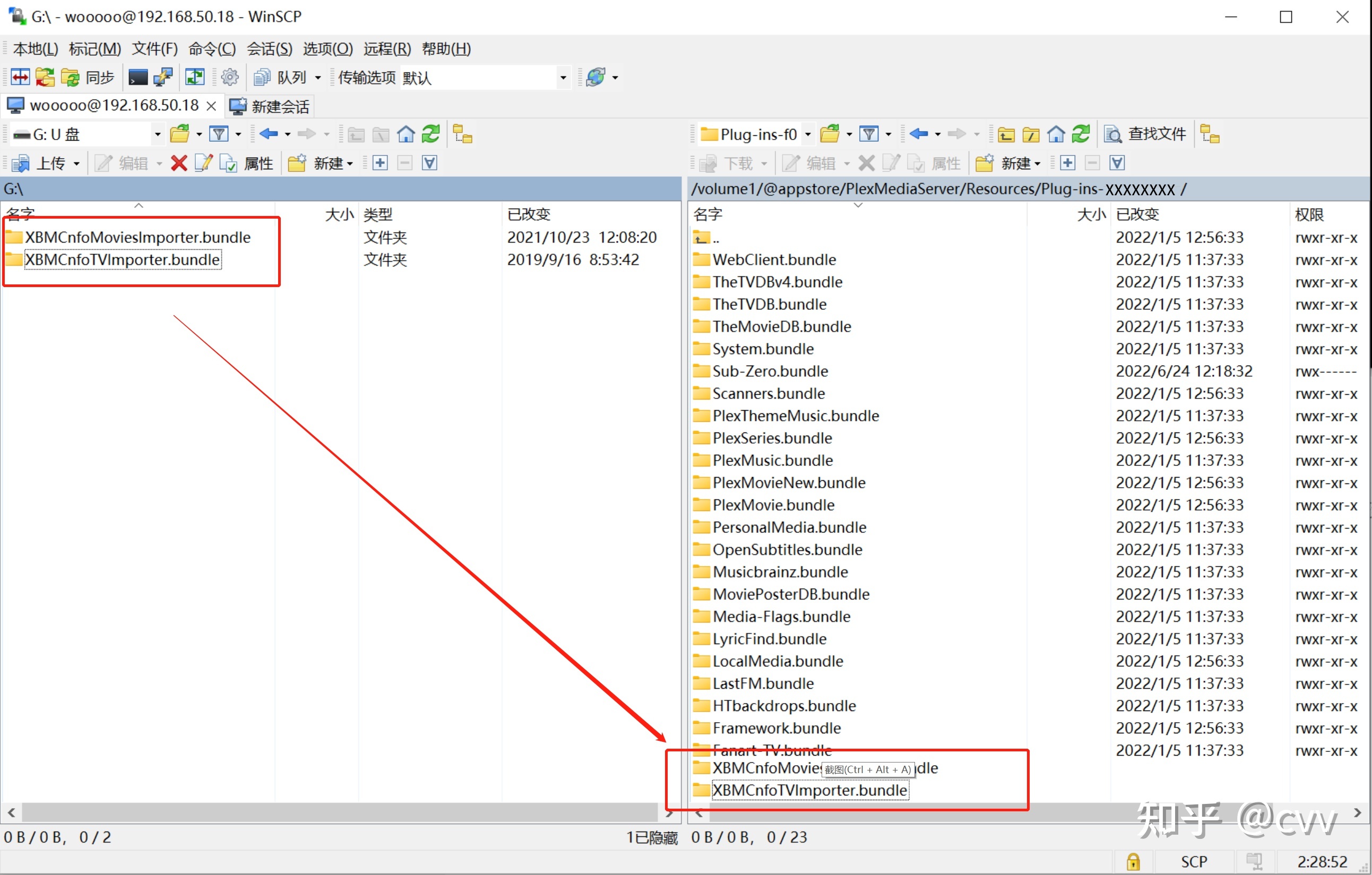Image resolution: width=1372 pixels, height=875 pixels.
Task: Open the terminal console icon
Action: pos(138,77)
